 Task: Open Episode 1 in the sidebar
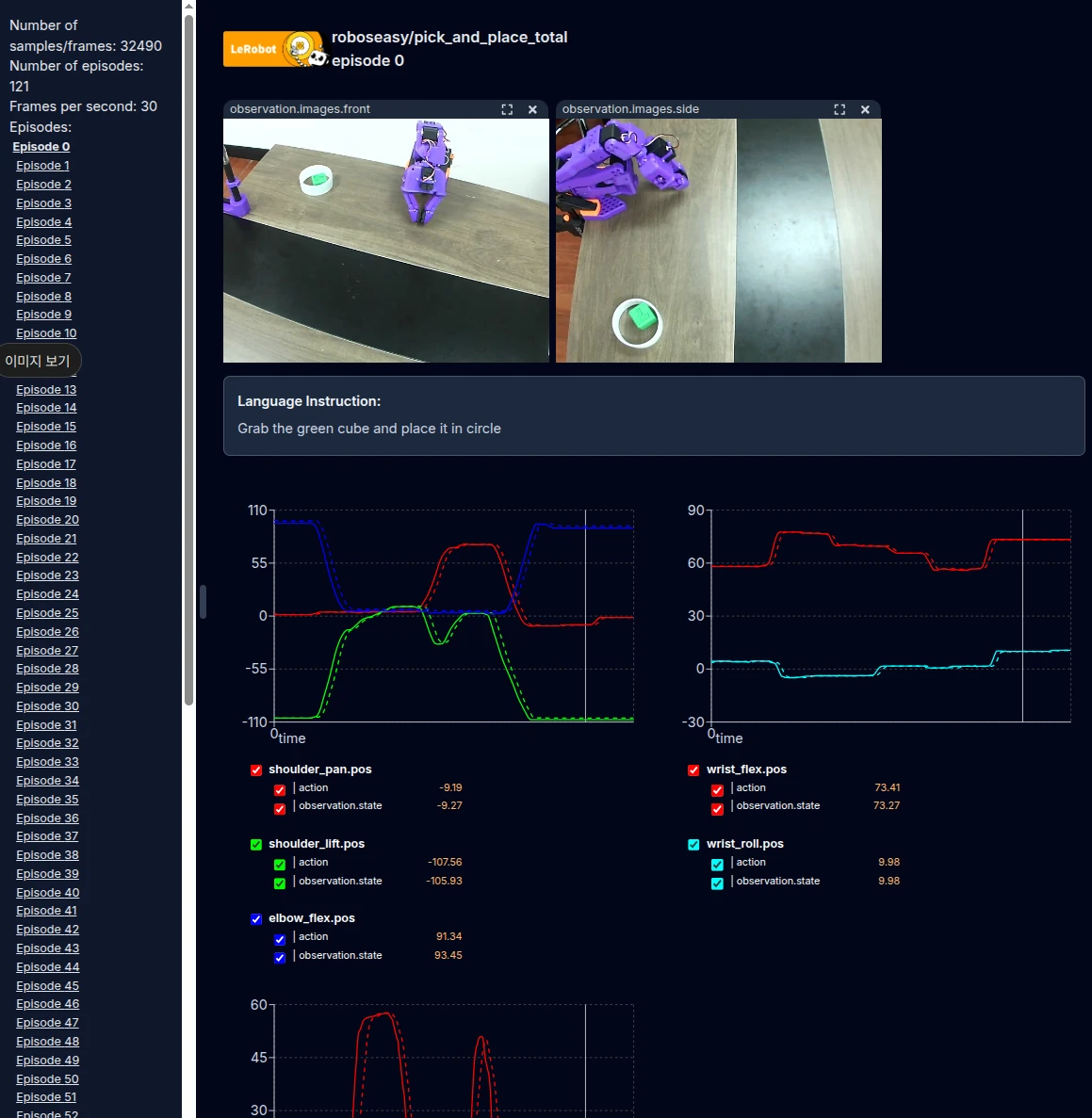42,166
